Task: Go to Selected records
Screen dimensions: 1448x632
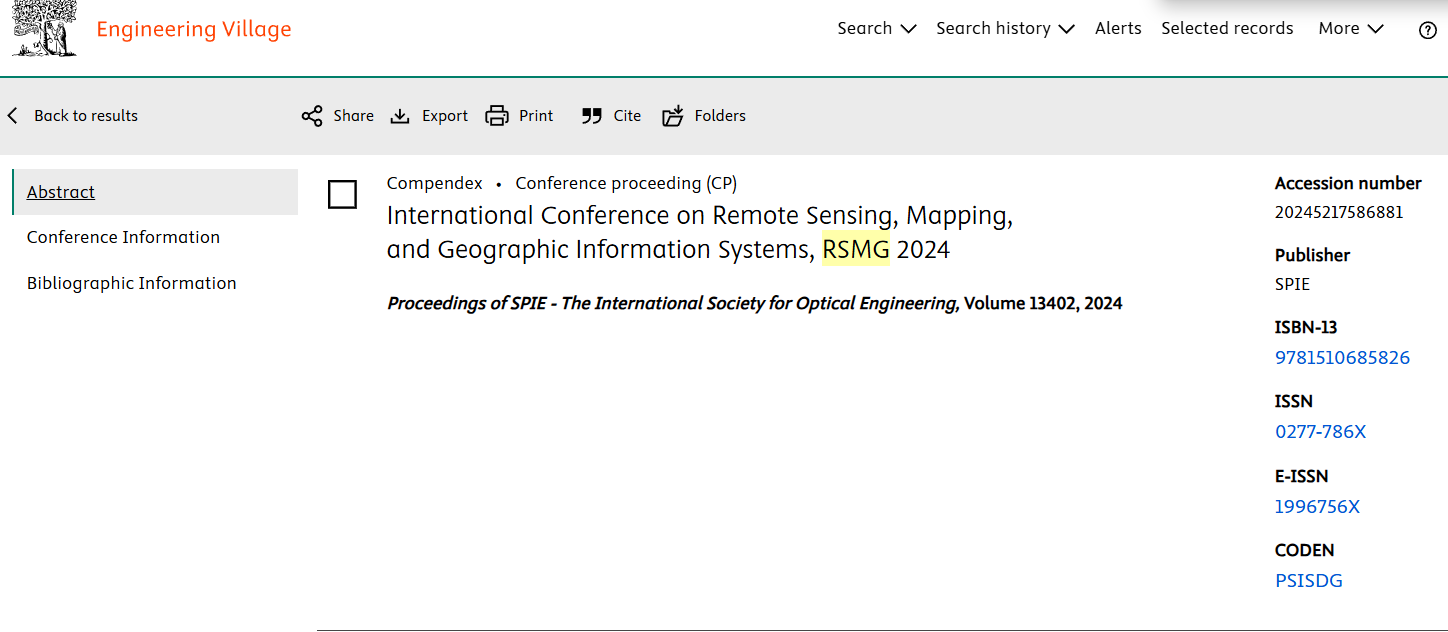Action: 1227,28
